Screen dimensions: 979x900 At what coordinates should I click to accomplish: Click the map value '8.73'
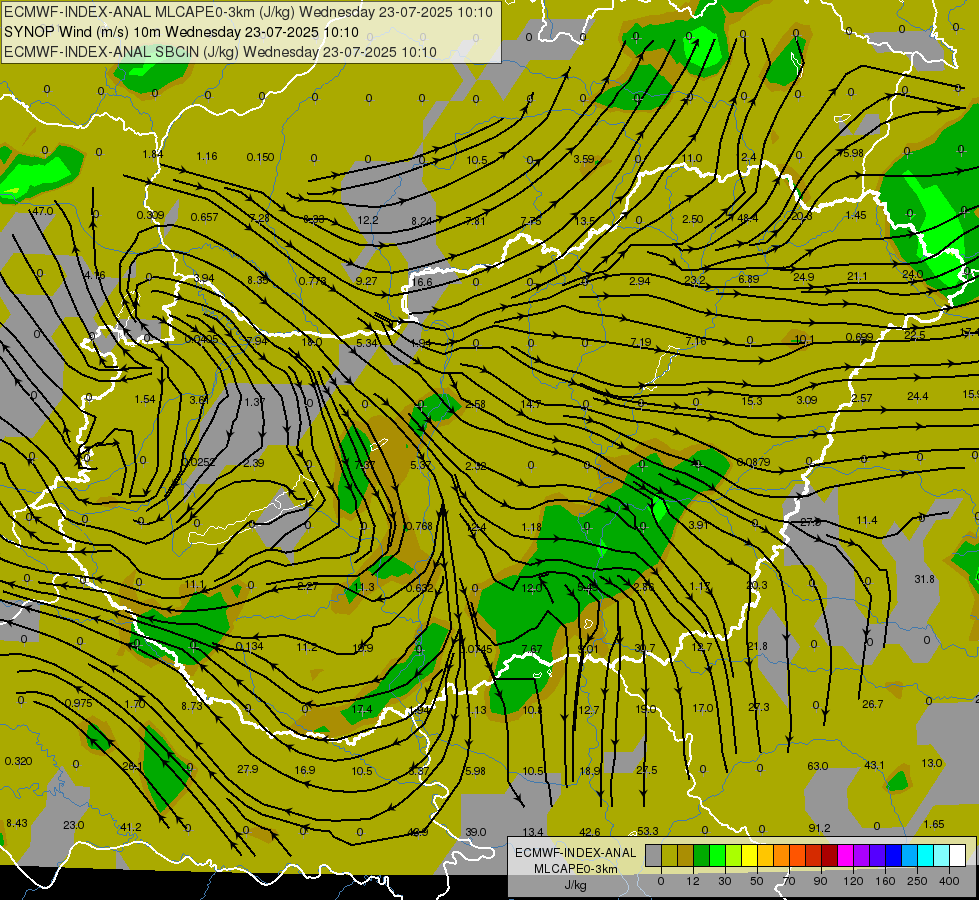192,706
